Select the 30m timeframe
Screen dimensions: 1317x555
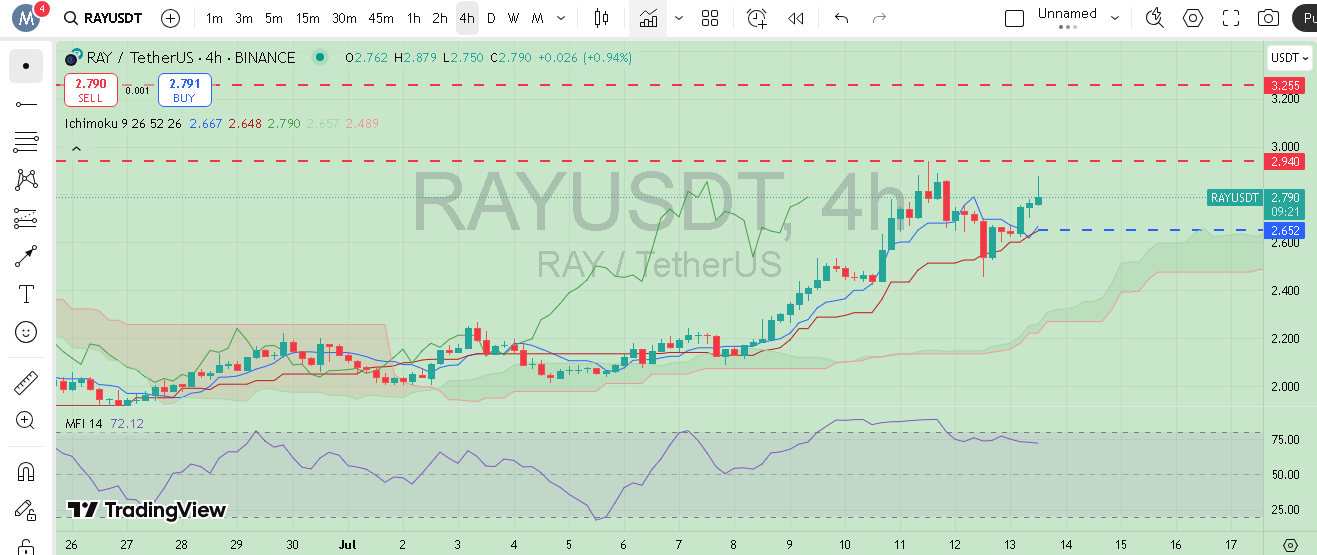coord(345,18)
